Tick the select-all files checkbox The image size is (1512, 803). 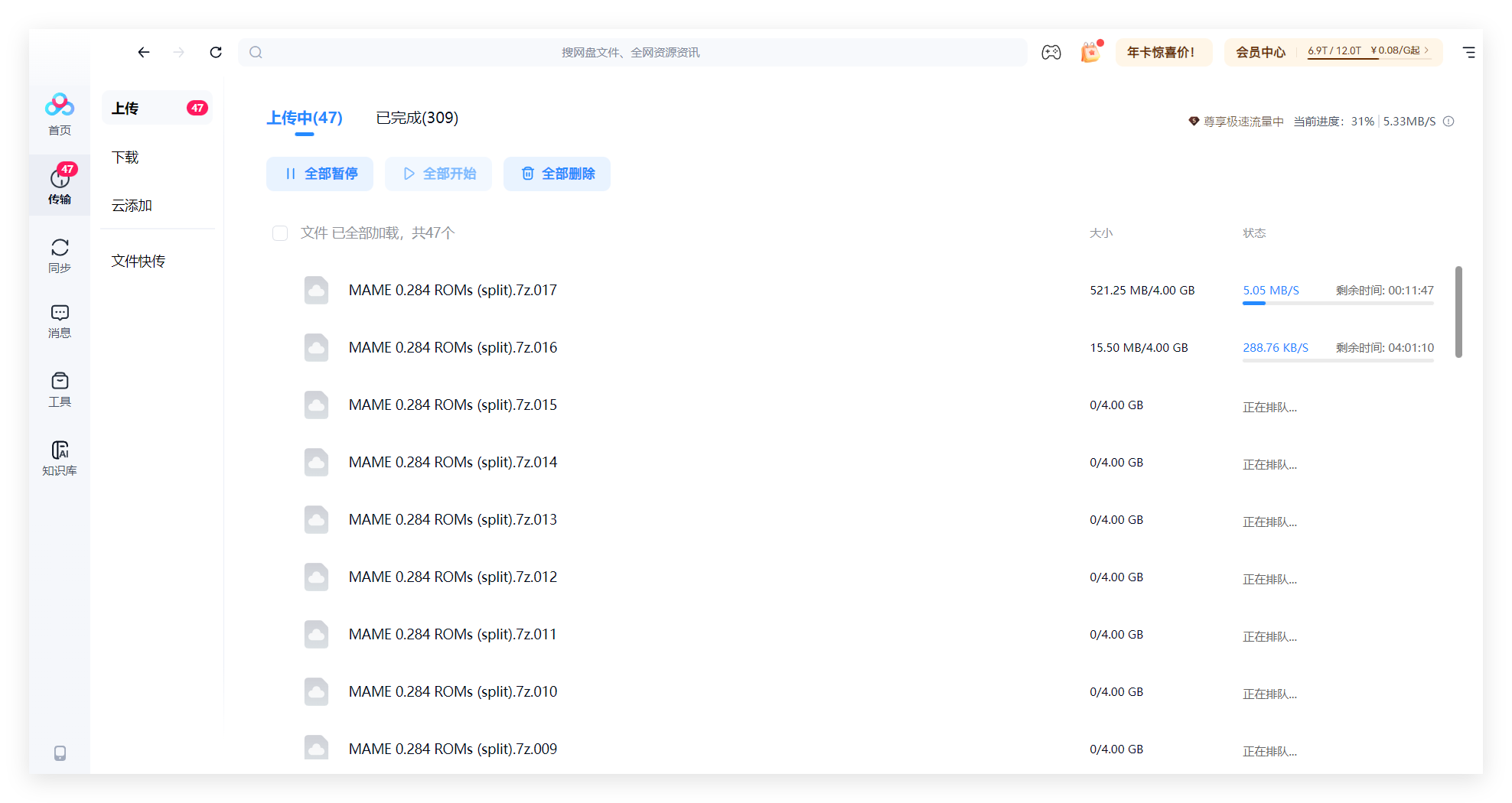point(280,233)
